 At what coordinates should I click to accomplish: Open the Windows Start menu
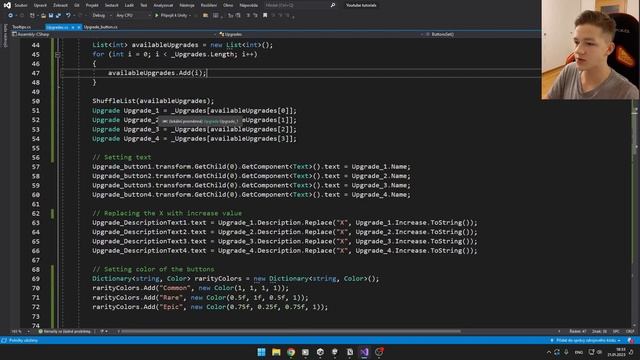point(261,352)
